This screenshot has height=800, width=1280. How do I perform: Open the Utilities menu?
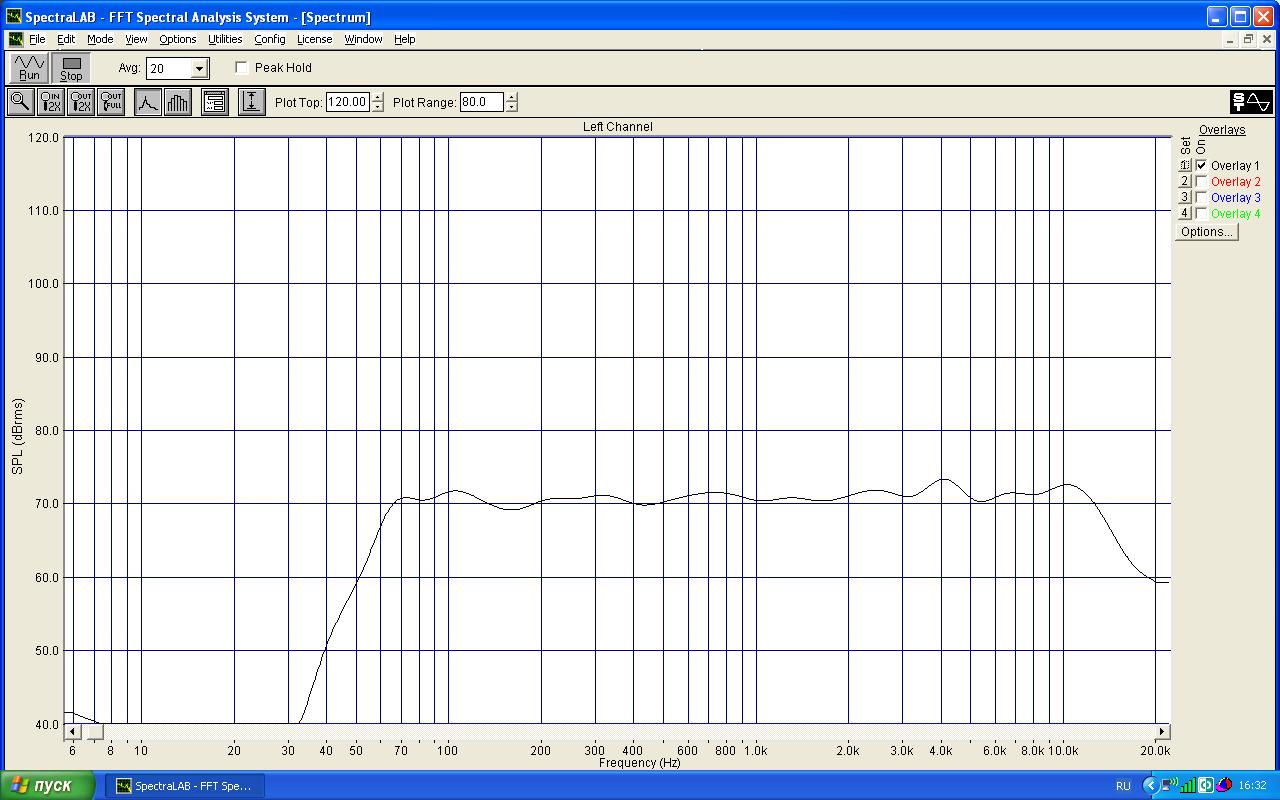click(225, 39)
